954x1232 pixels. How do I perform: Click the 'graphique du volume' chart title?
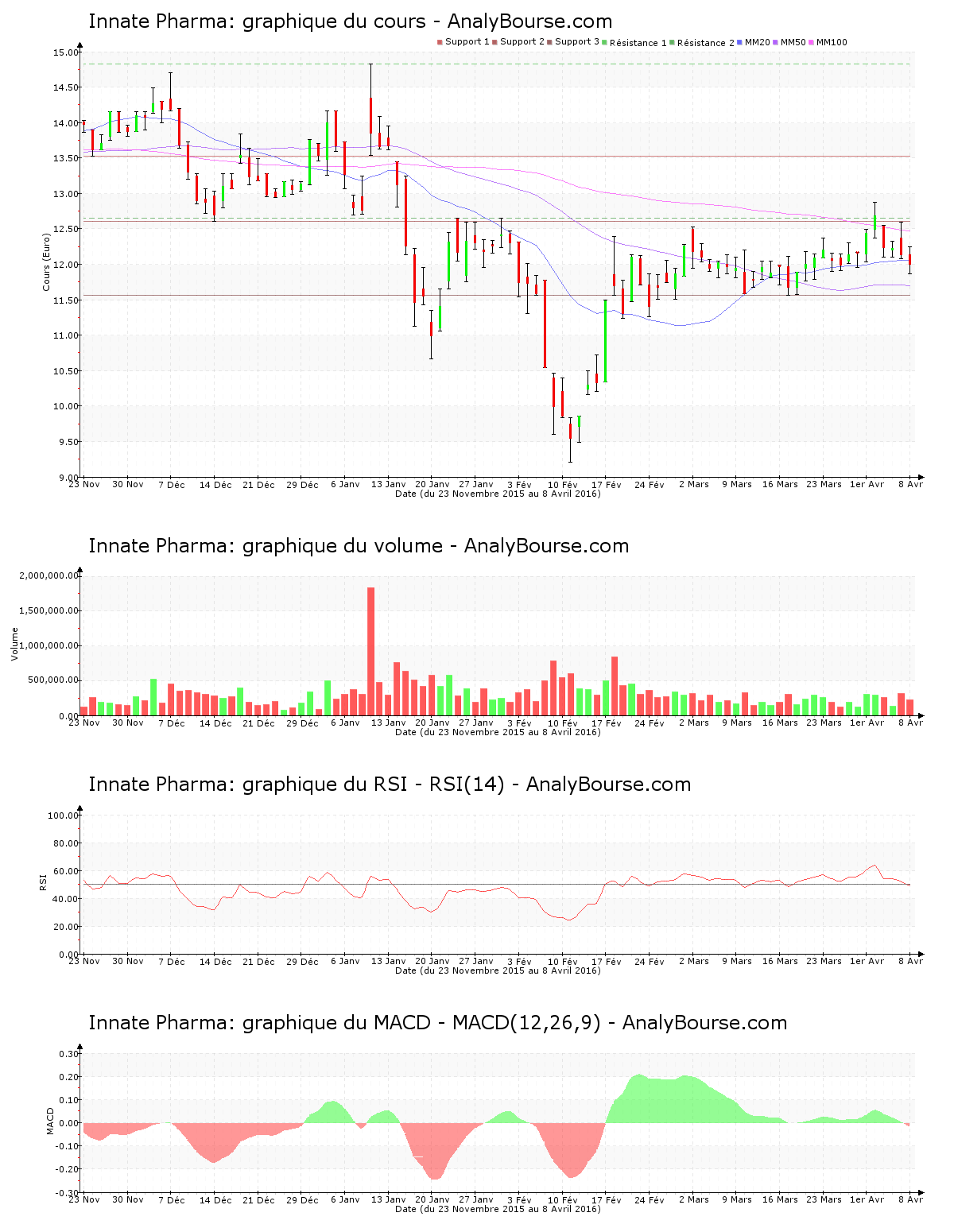359,546
